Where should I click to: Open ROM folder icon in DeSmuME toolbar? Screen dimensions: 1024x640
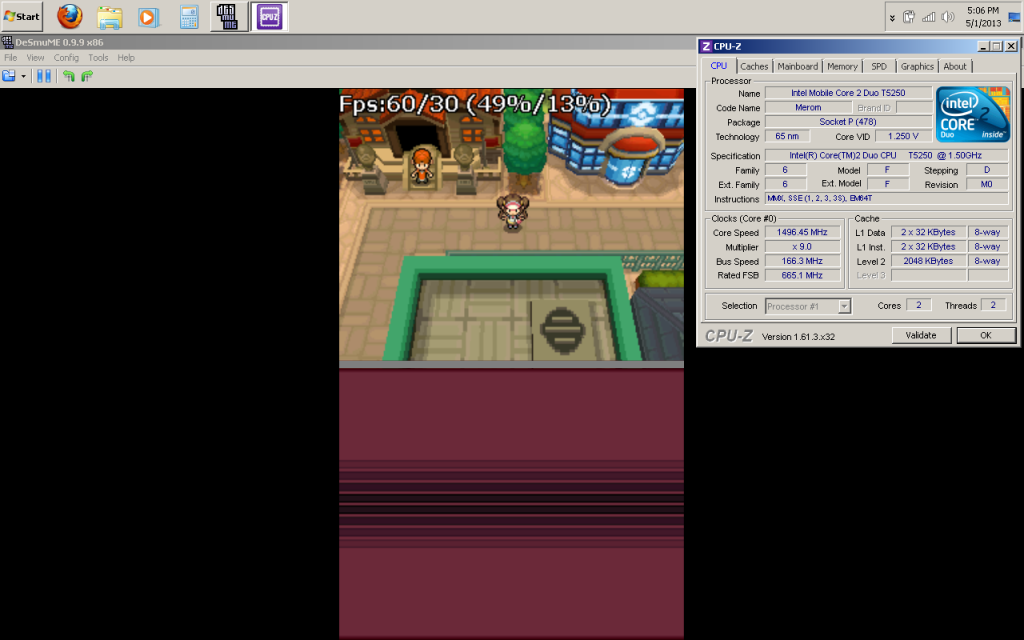pos(8,76)
